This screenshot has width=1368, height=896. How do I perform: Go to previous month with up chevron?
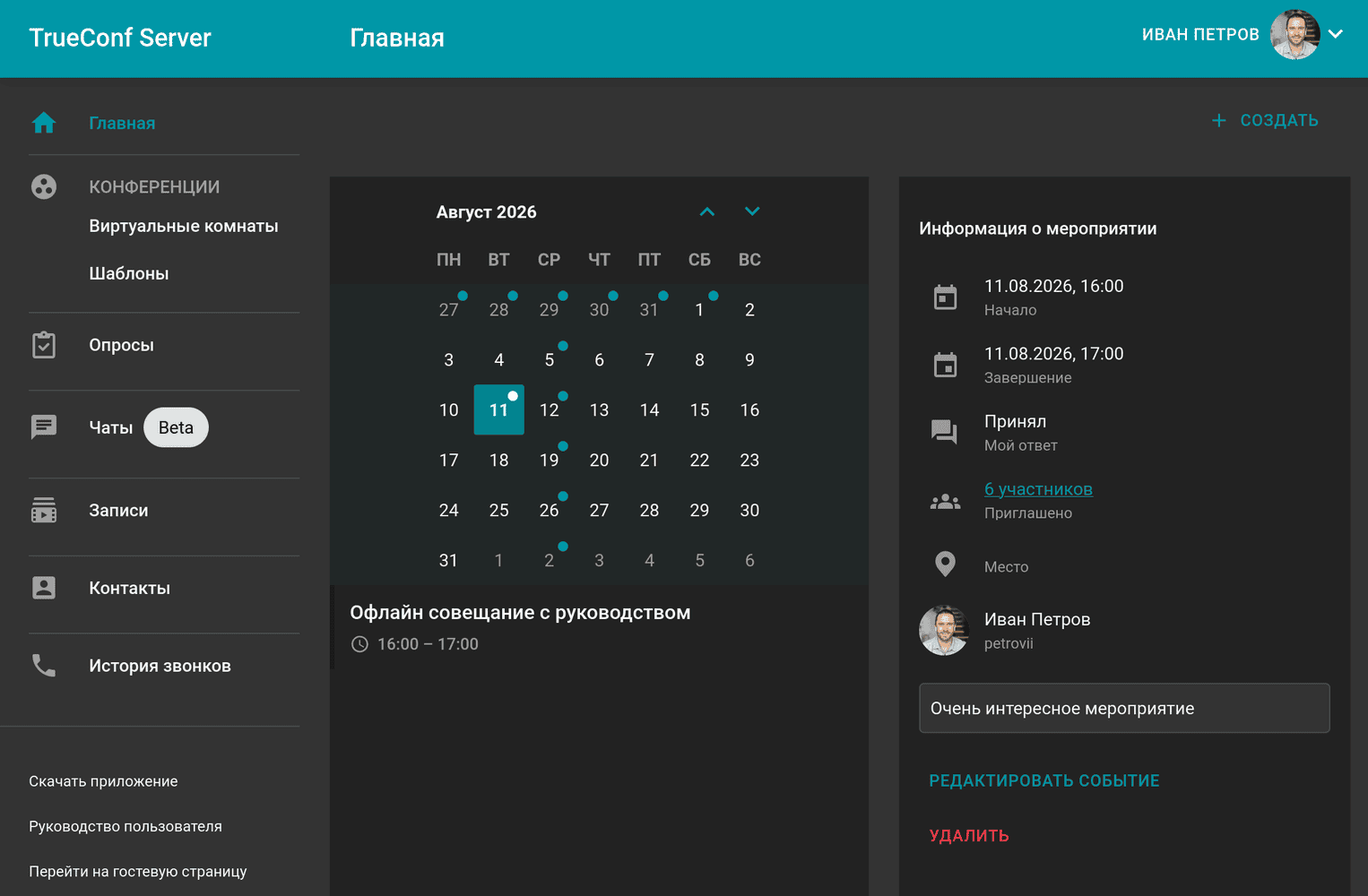pos(707,211)
